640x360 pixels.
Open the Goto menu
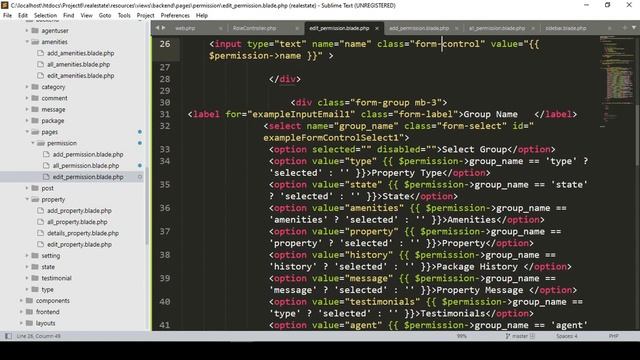[x=105, y=15]
